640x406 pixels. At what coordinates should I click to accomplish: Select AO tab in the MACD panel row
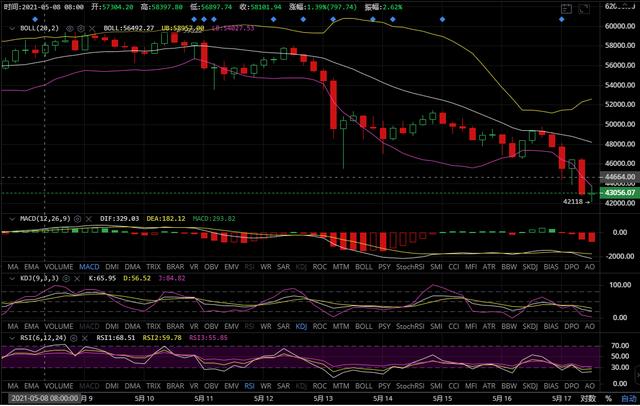coord(590,267)
